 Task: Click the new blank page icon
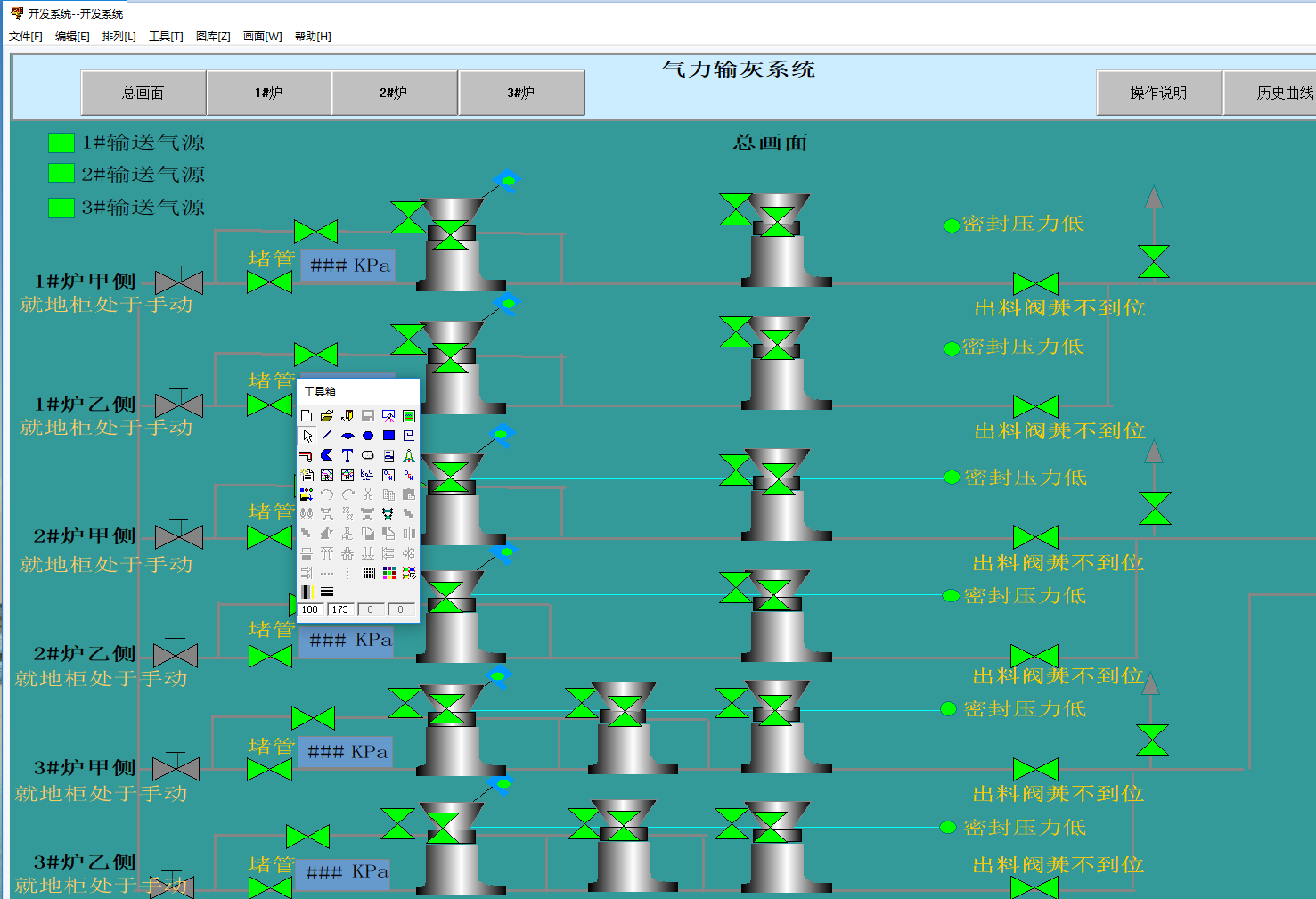point(307,416)
